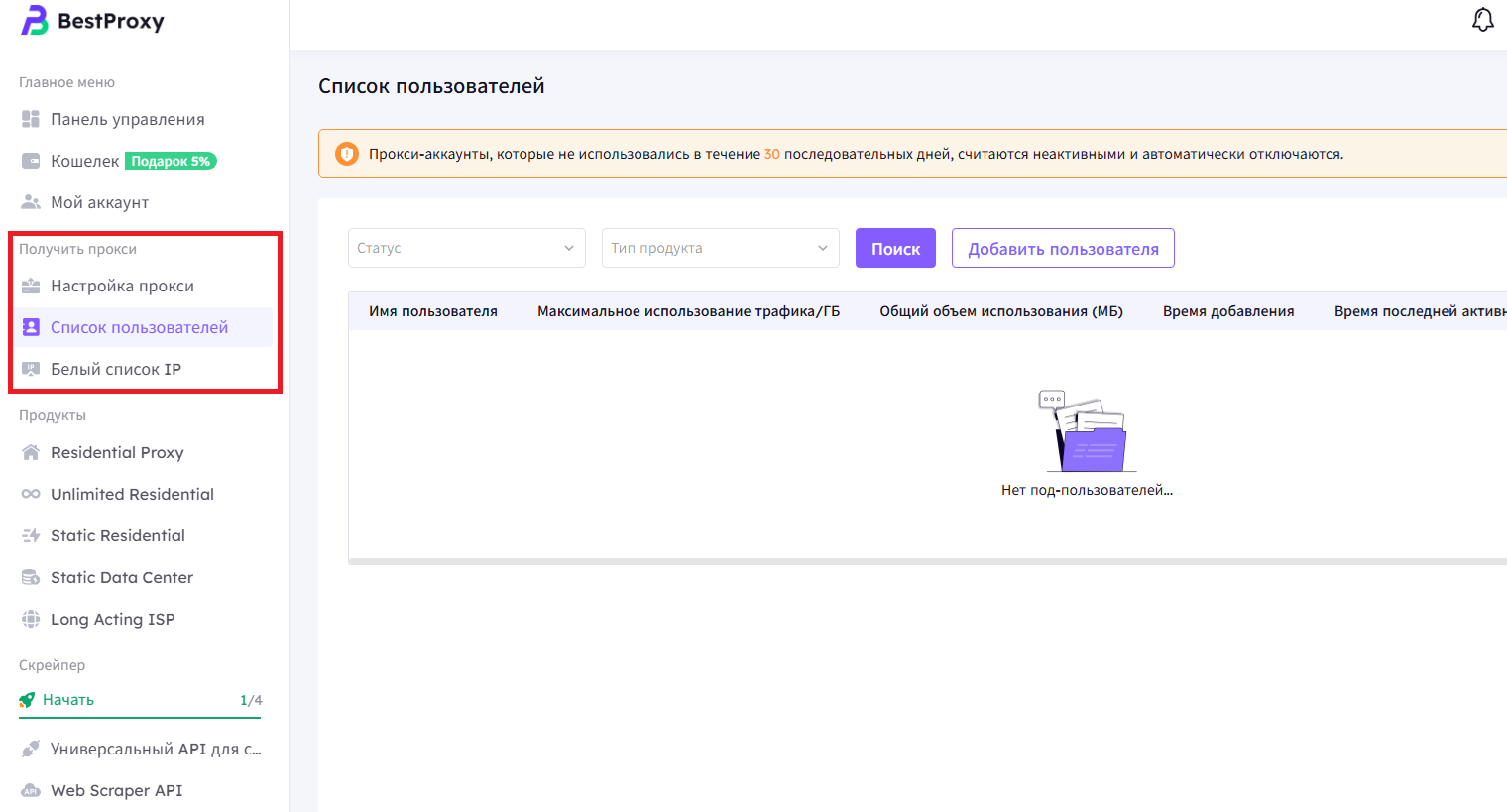The width and height of the screenshot is (1507, 812).
Task: Click the notification bell icon
Action: (x=1482, y=20)
